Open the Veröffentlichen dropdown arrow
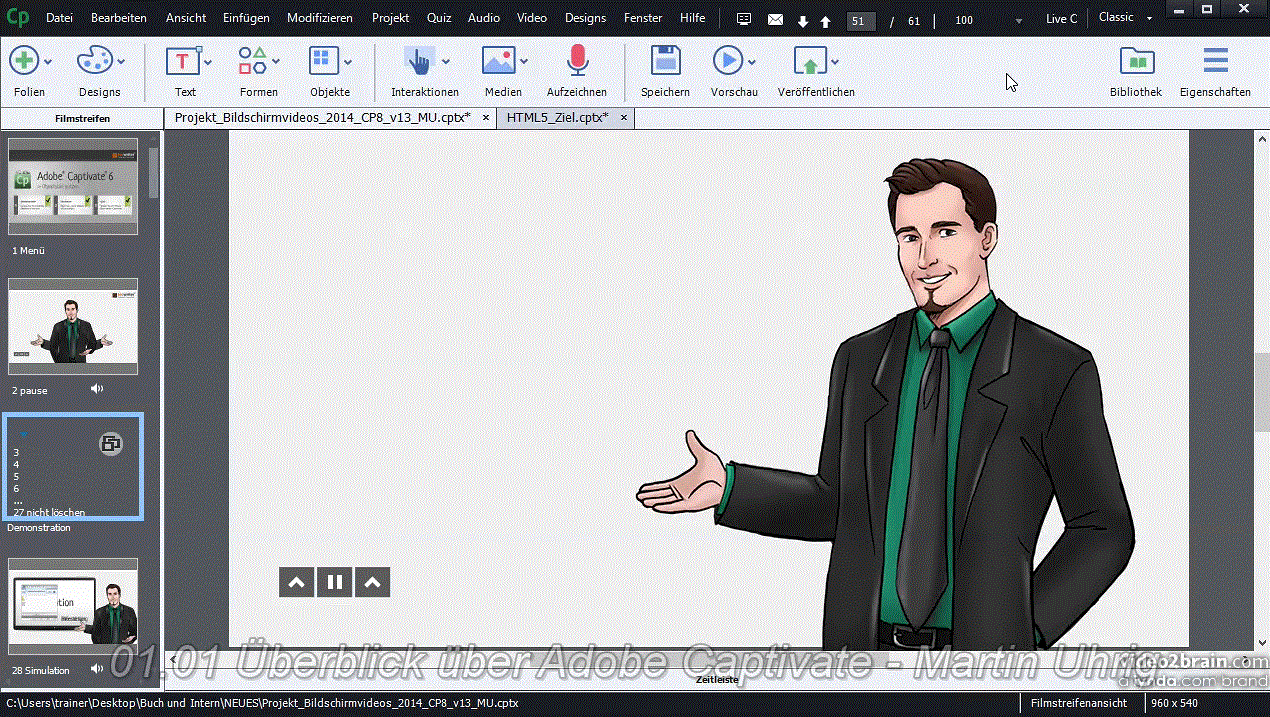Image resolution: width=1270 pixels, height=717 pixels. coord(834,62)
